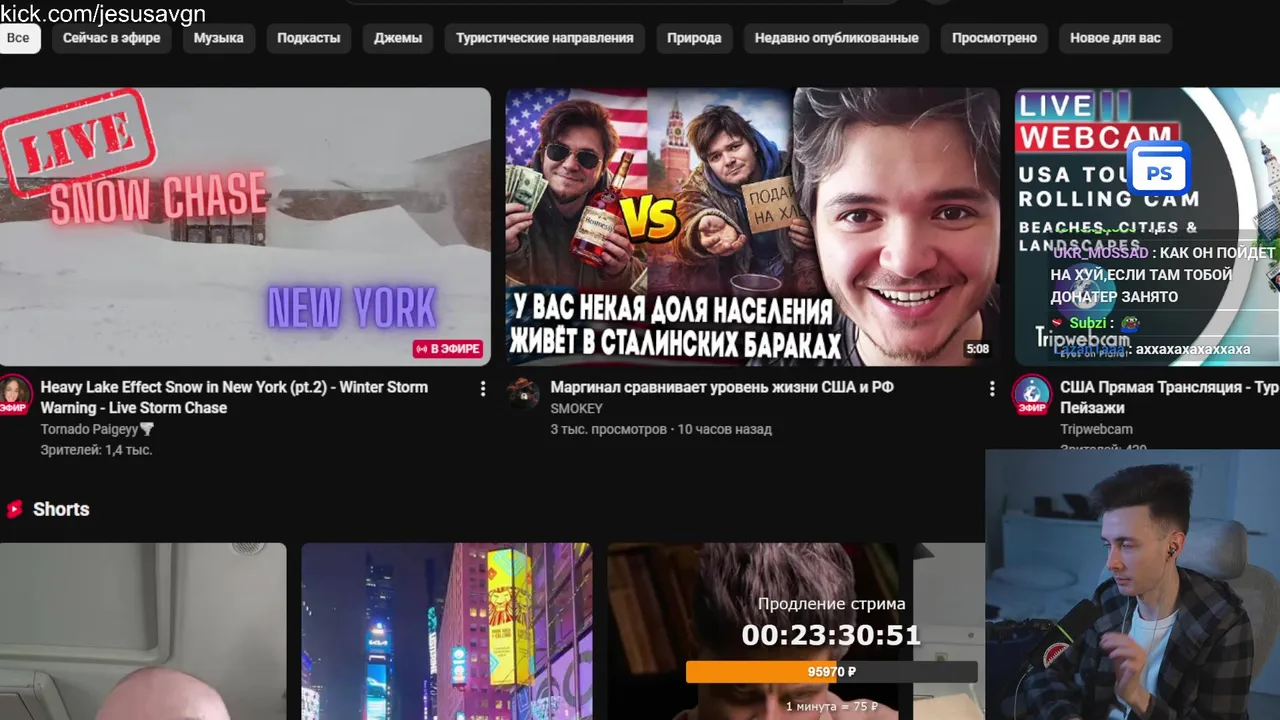The image size is (1280, 720).
Task: Select the 'Новое для вас' chip
Action: 1115,38
